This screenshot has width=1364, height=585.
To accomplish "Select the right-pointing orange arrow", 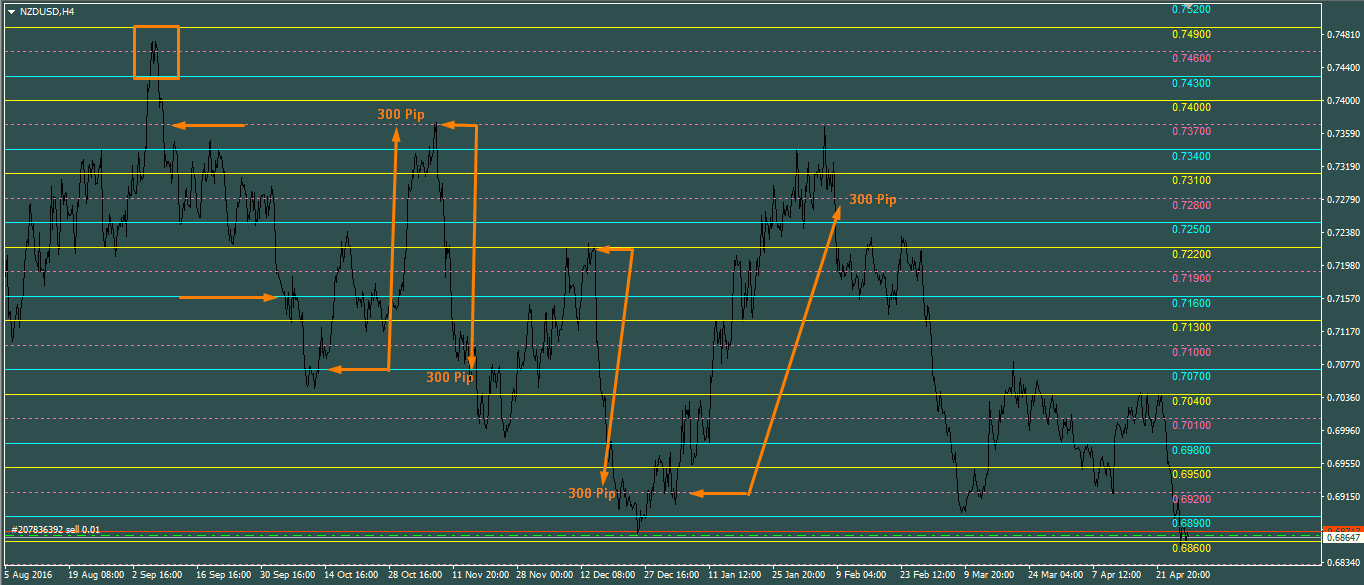I will click(228, 297).
